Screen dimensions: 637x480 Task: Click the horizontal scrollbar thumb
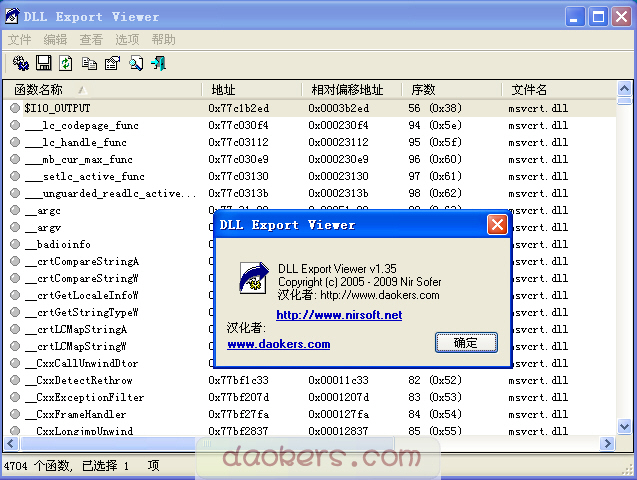pos(207,443)
